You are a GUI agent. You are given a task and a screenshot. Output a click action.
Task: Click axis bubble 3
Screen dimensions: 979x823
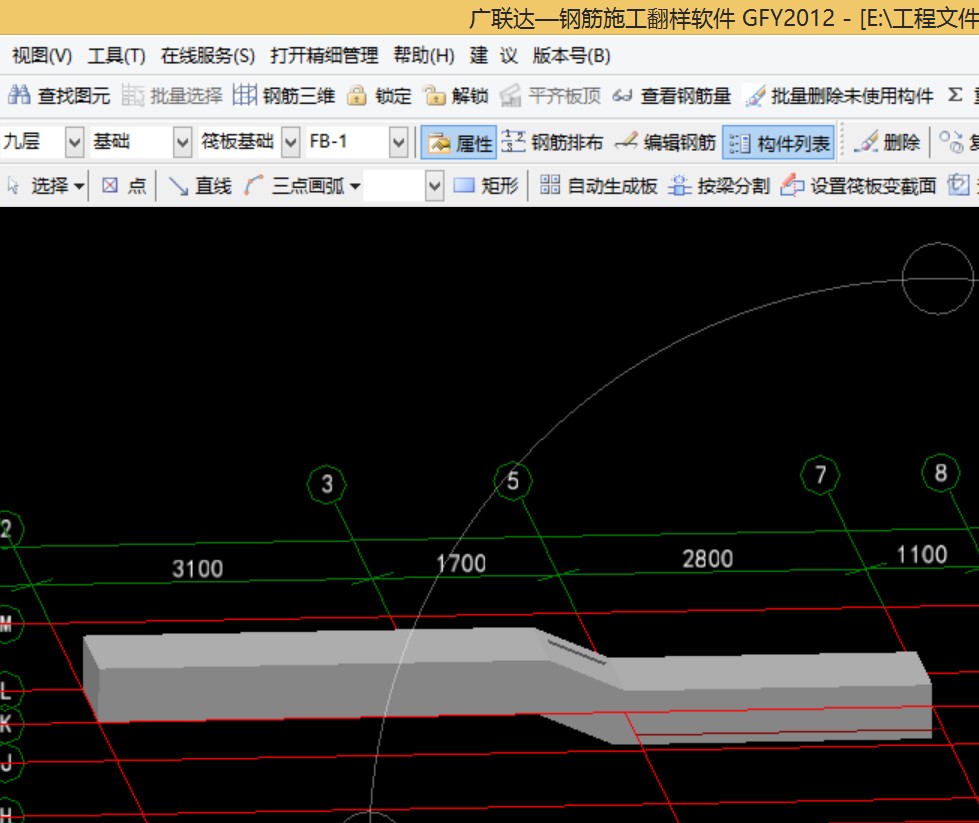pyautogui.click(x=327, y=484)
